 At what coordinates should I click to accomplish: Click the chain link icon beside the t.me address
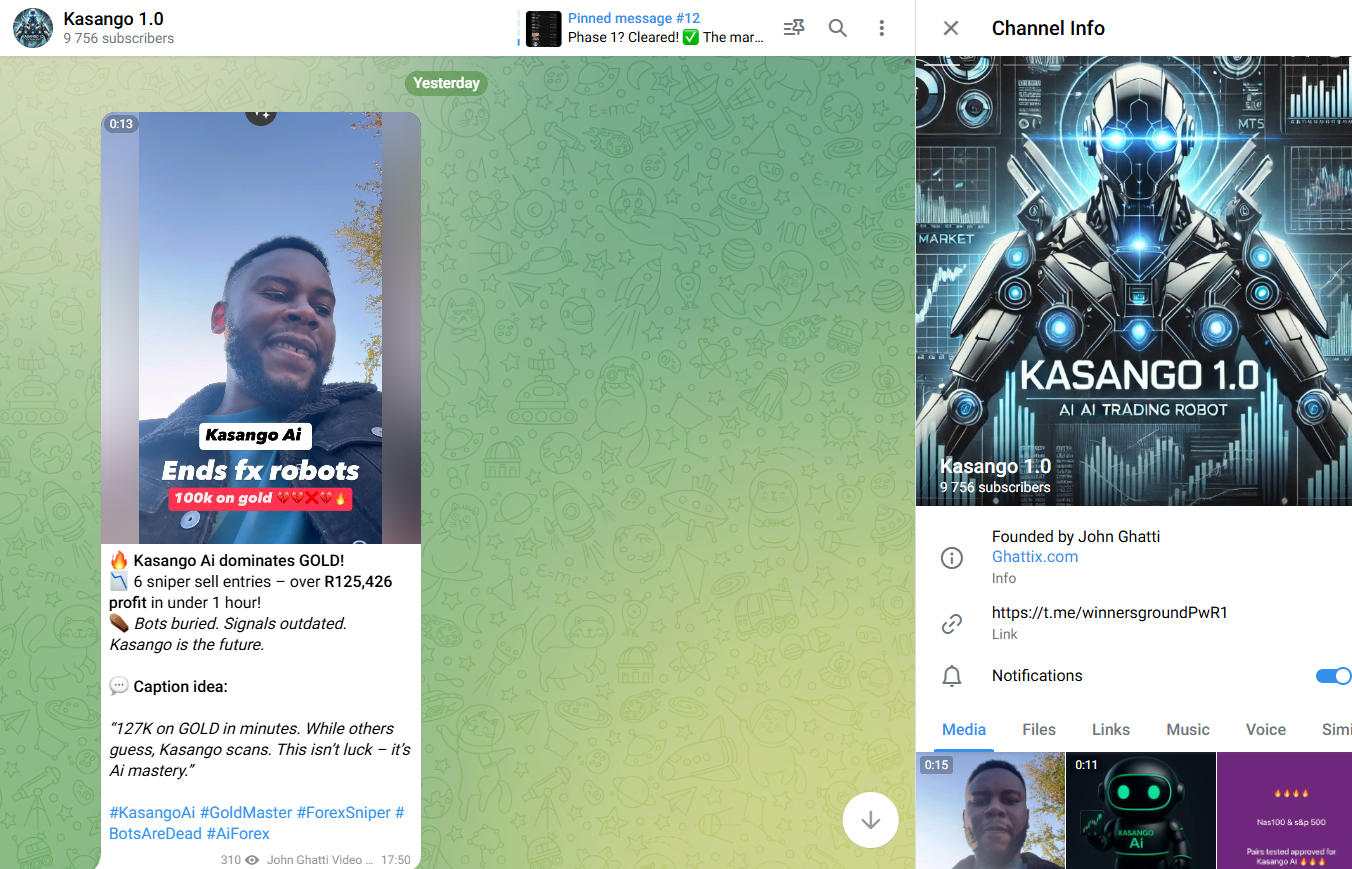pos(952,624)
